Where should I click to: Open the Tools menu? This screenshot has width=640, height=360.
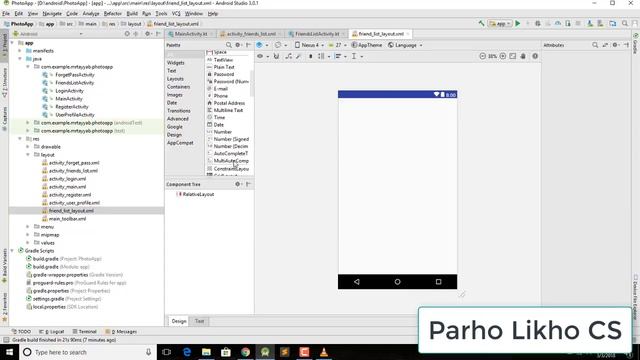[161, 13]
